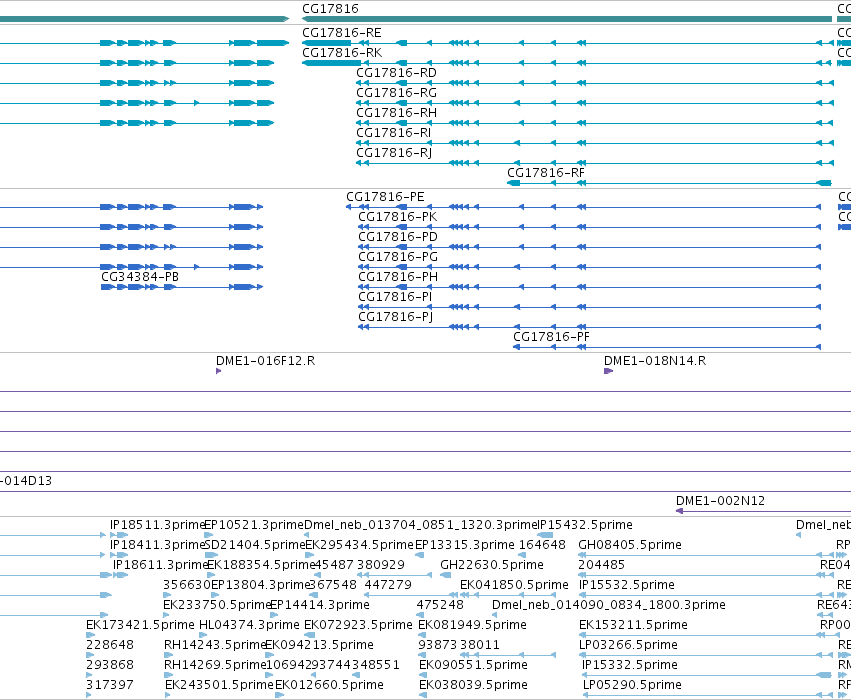The width and height of the screenshot is (851, 700).
Task: Select the 356630 feature label
Action: (187, 586)
